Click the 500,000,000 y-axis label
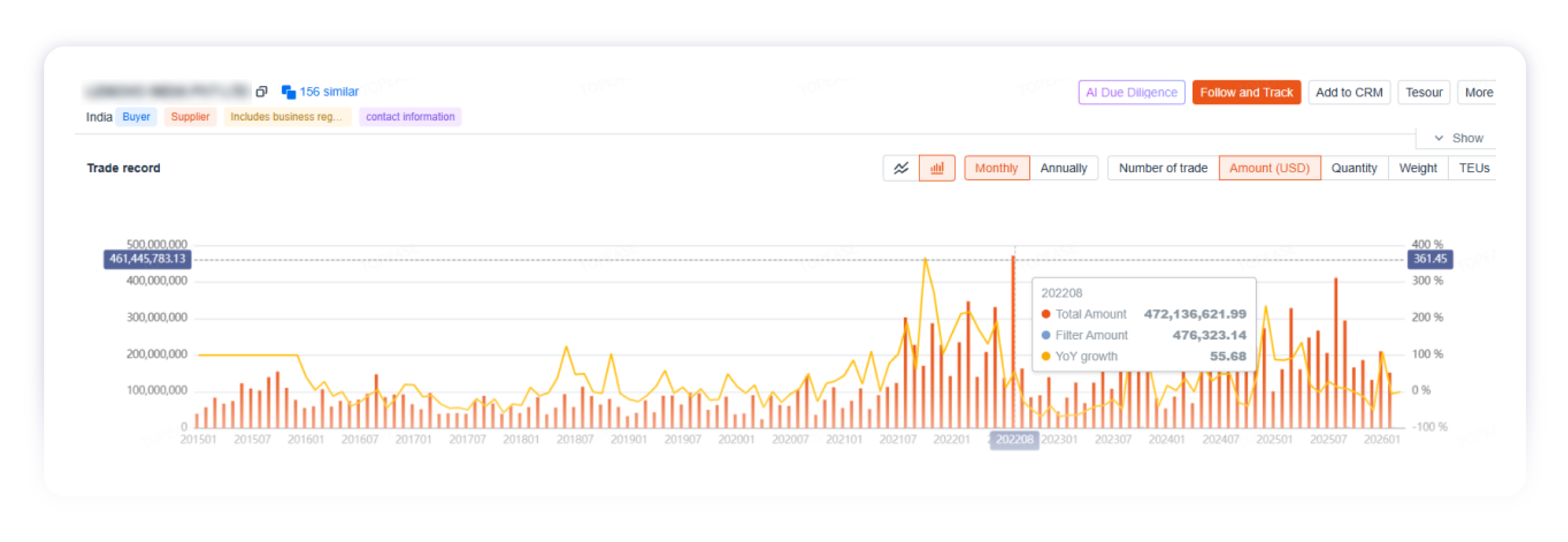Viewport: 1568px width, 542px height. click(157, 245)
